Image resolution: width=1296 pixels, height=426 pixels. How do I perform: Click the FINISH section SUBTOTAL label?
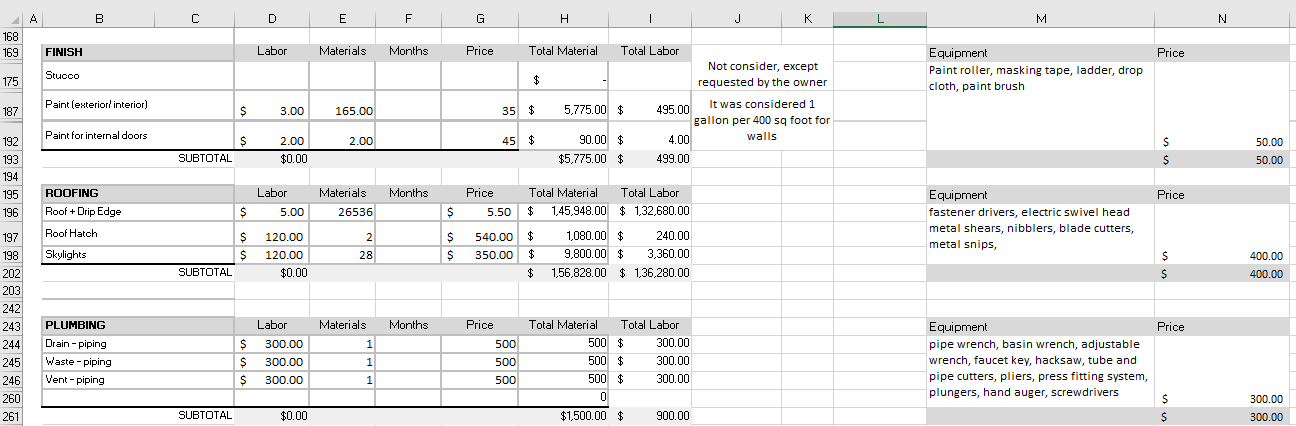pos(205,159)
